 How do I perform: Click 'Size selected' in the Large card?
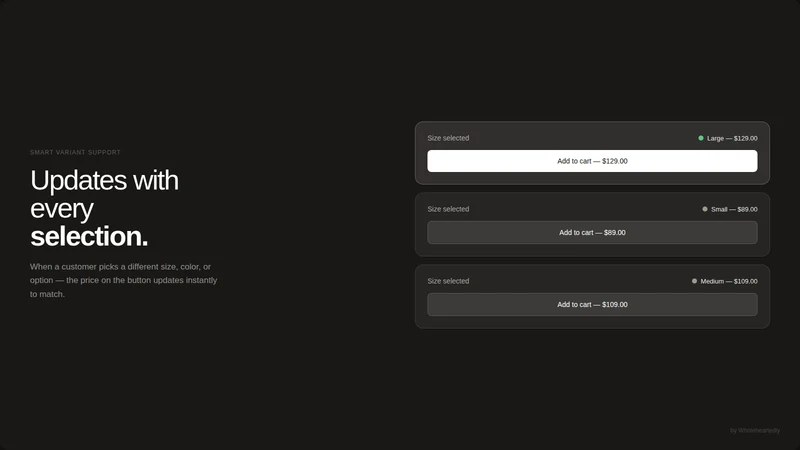(x=448, y=138)
